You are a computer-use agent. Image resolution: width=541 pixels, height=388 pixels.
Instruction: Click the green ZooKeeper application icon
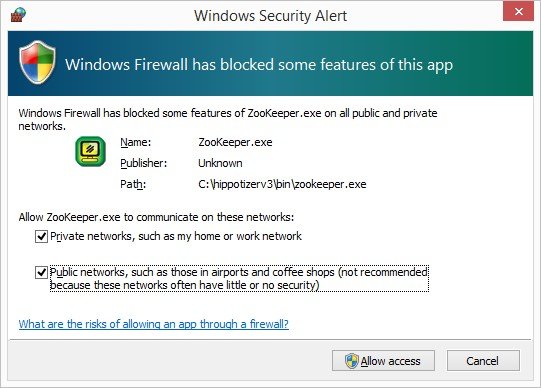(90, 151)
